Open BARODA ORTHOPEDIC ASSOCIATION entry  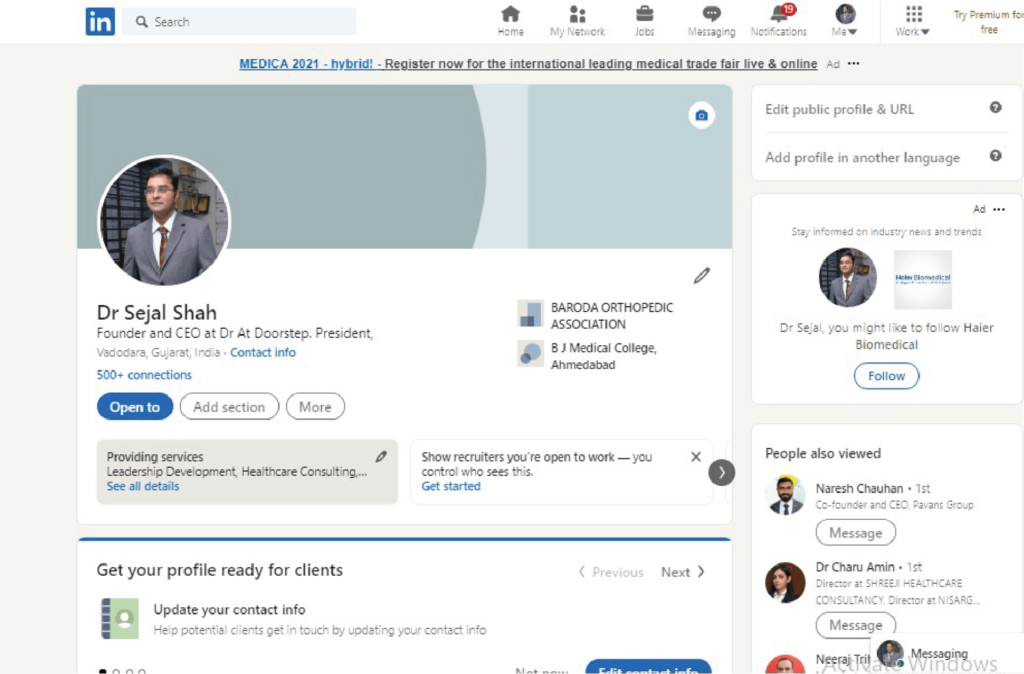[595, 315]
